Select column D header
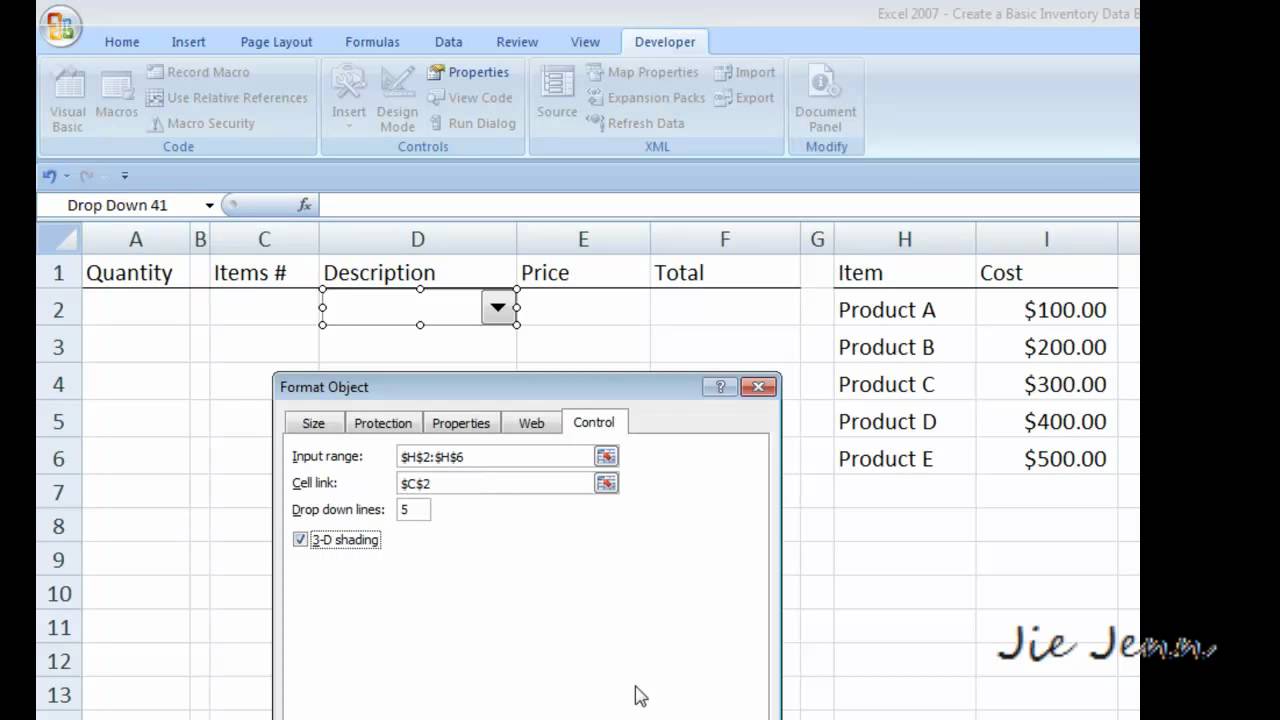This screenshot has width=1280, height=720. point(418,239)
